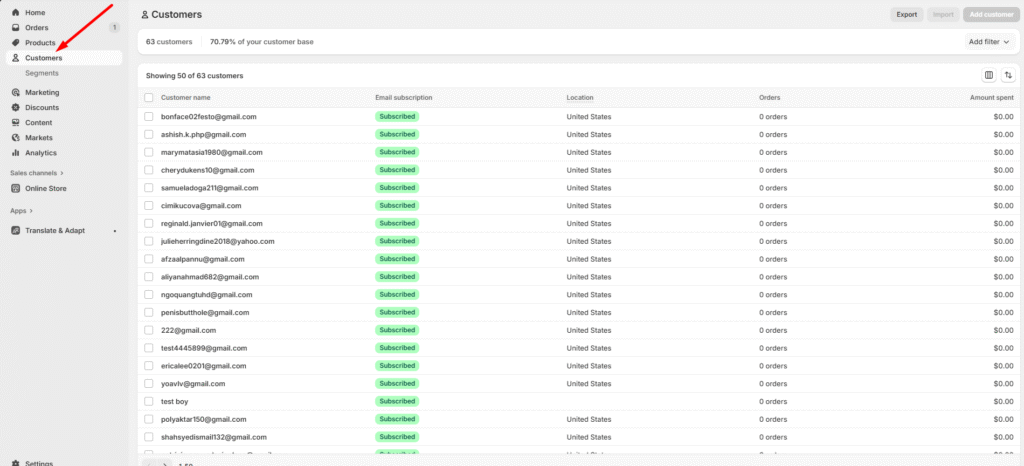Check the select-all customers checkbox

point(149,98)
